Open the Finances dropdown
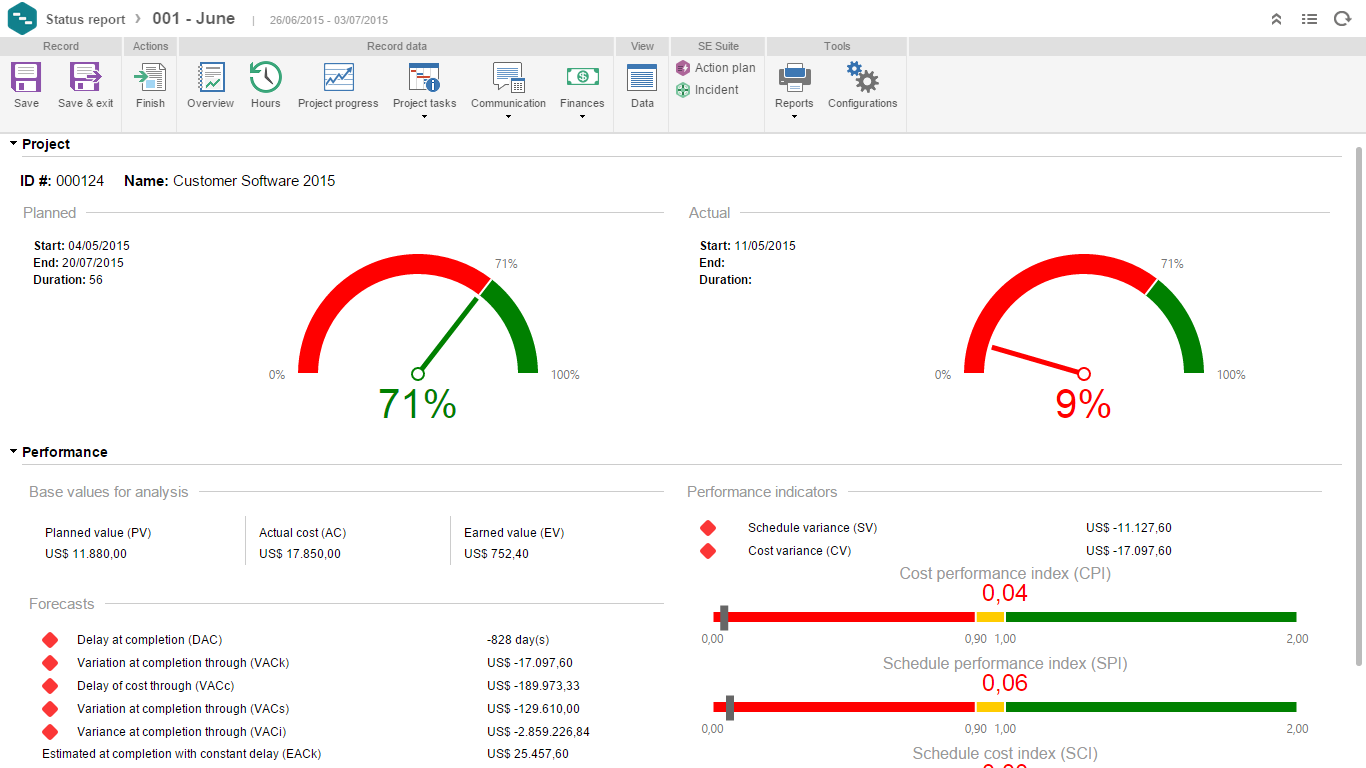Image resolution: width=1366 pixels, height=768 pixels. 582,117
